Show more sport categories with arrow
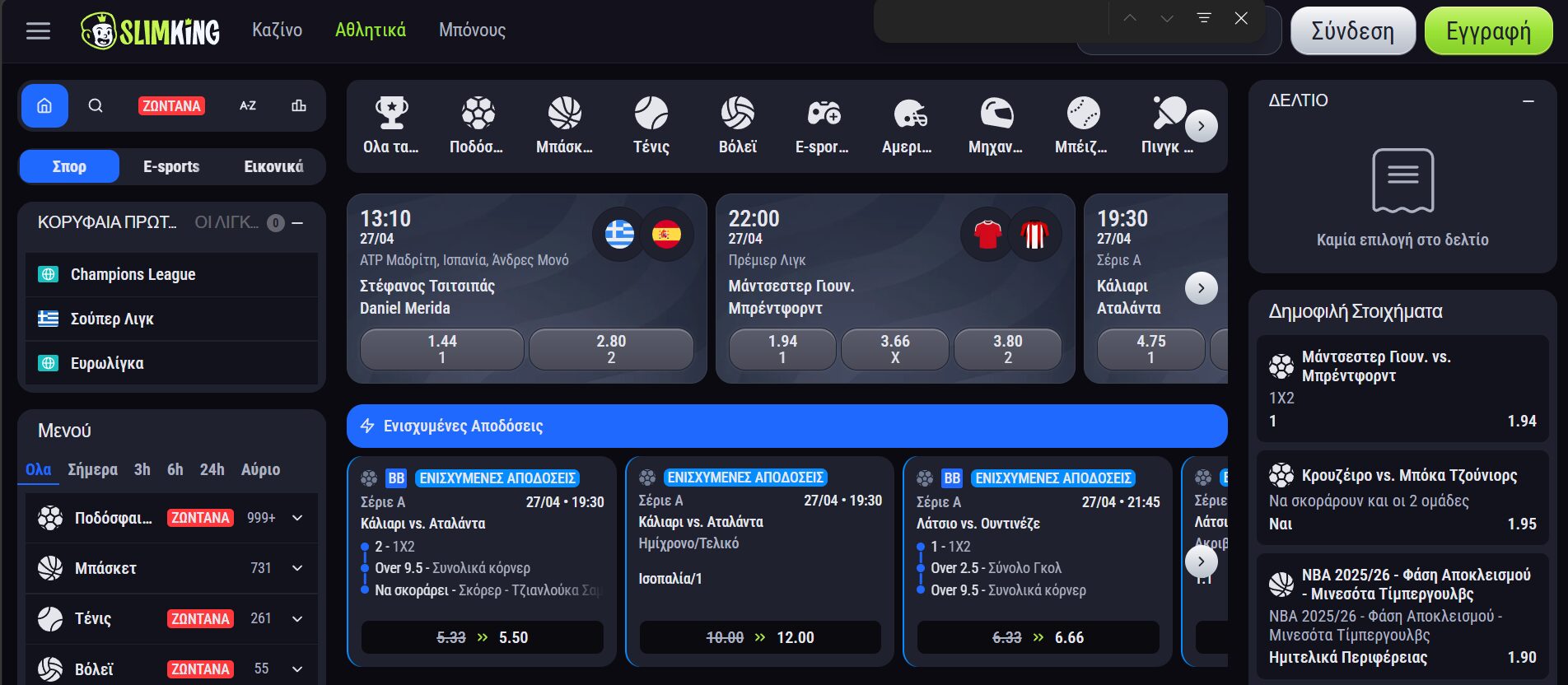The image size is (1568, 685). coord(1202,126)
